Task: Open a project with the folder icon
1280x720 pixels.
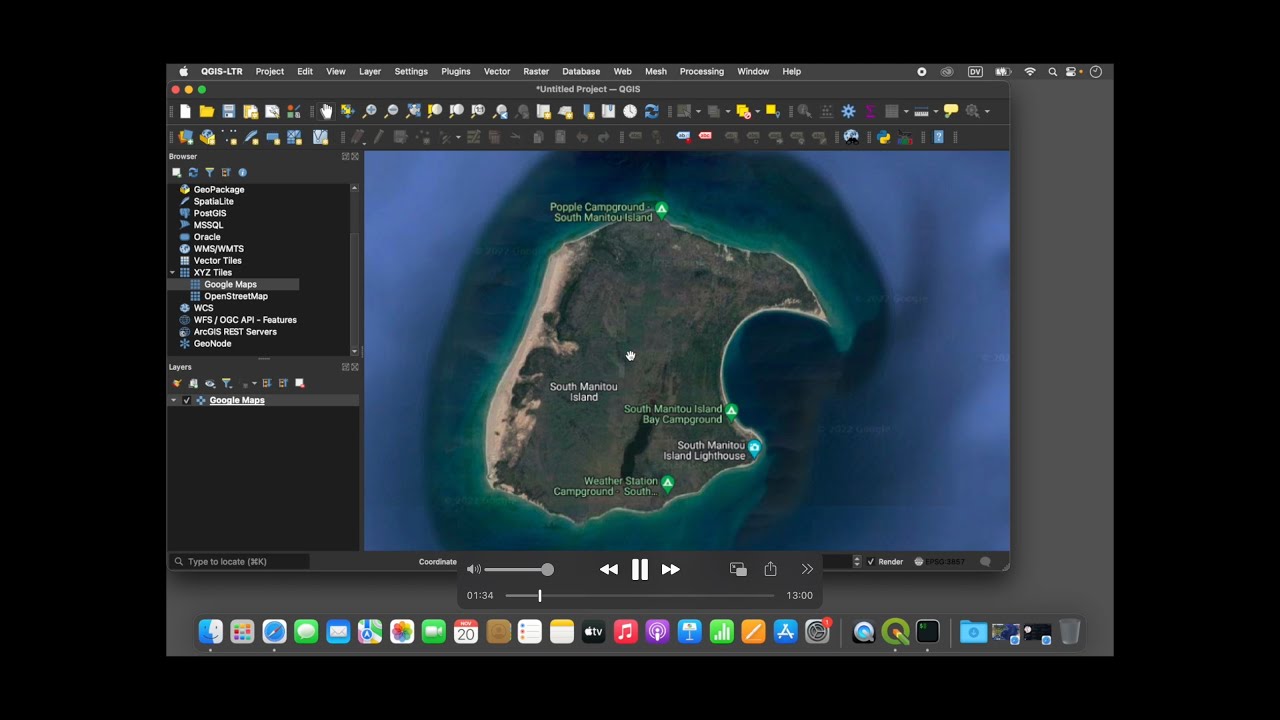Action: 207,111
